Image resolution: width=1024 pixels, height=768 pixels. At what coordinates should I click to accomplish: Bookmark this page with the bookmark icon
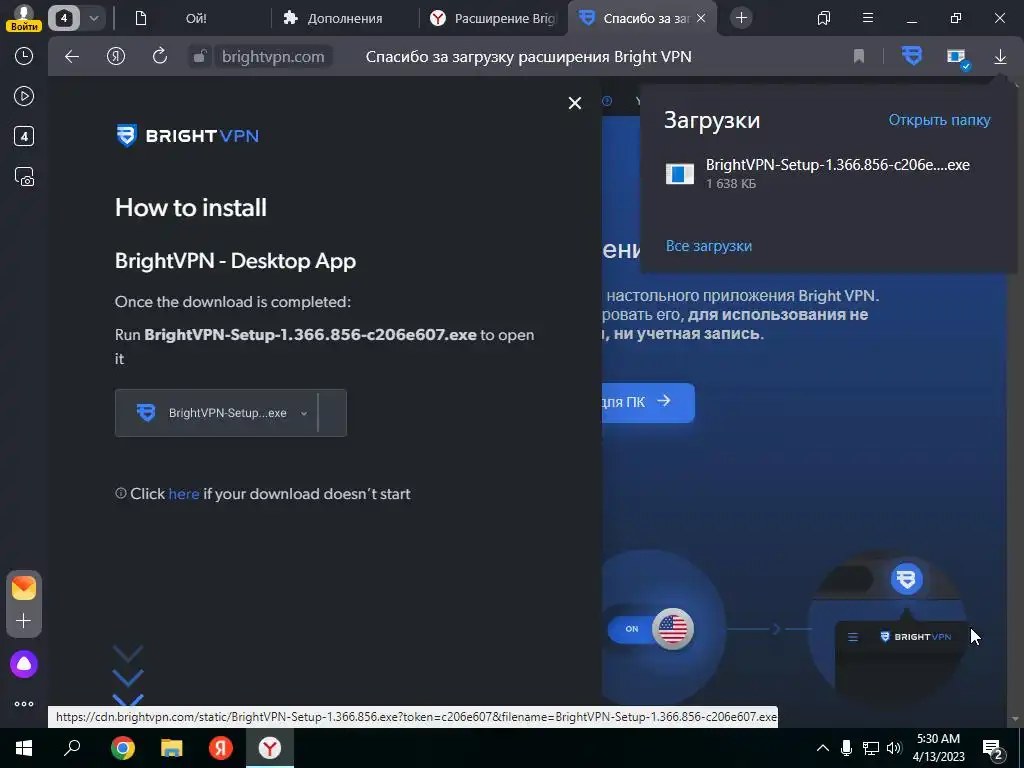pos(859,57)
